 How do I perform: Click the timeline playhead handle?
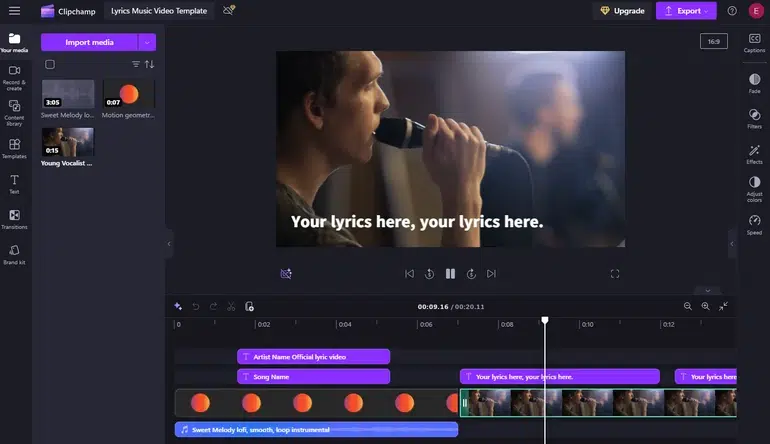click(545, 320)
